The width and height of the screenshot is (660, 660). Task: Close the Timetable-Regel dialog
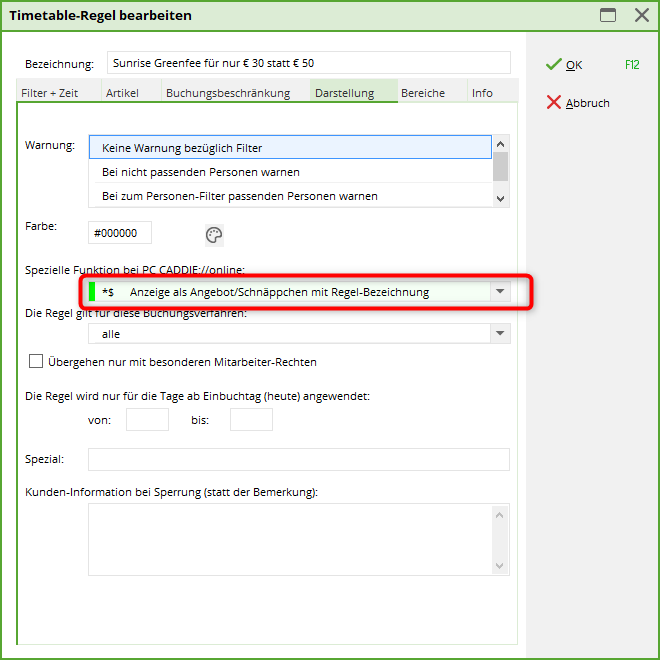pos(641,15)
